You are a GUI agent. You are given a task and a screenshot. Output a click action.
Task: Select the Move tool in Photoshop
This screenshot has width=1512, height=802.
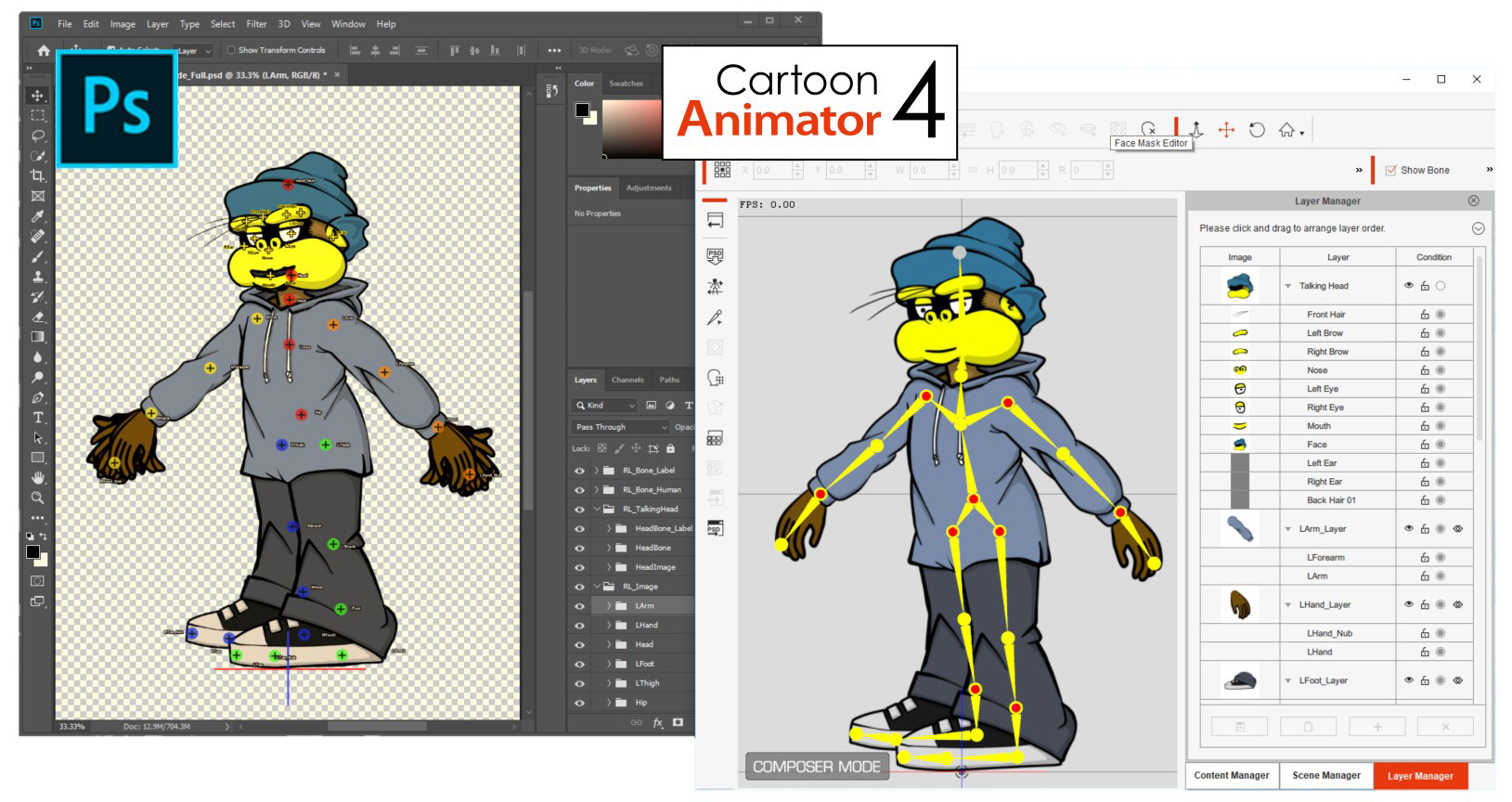coord(38,96)
